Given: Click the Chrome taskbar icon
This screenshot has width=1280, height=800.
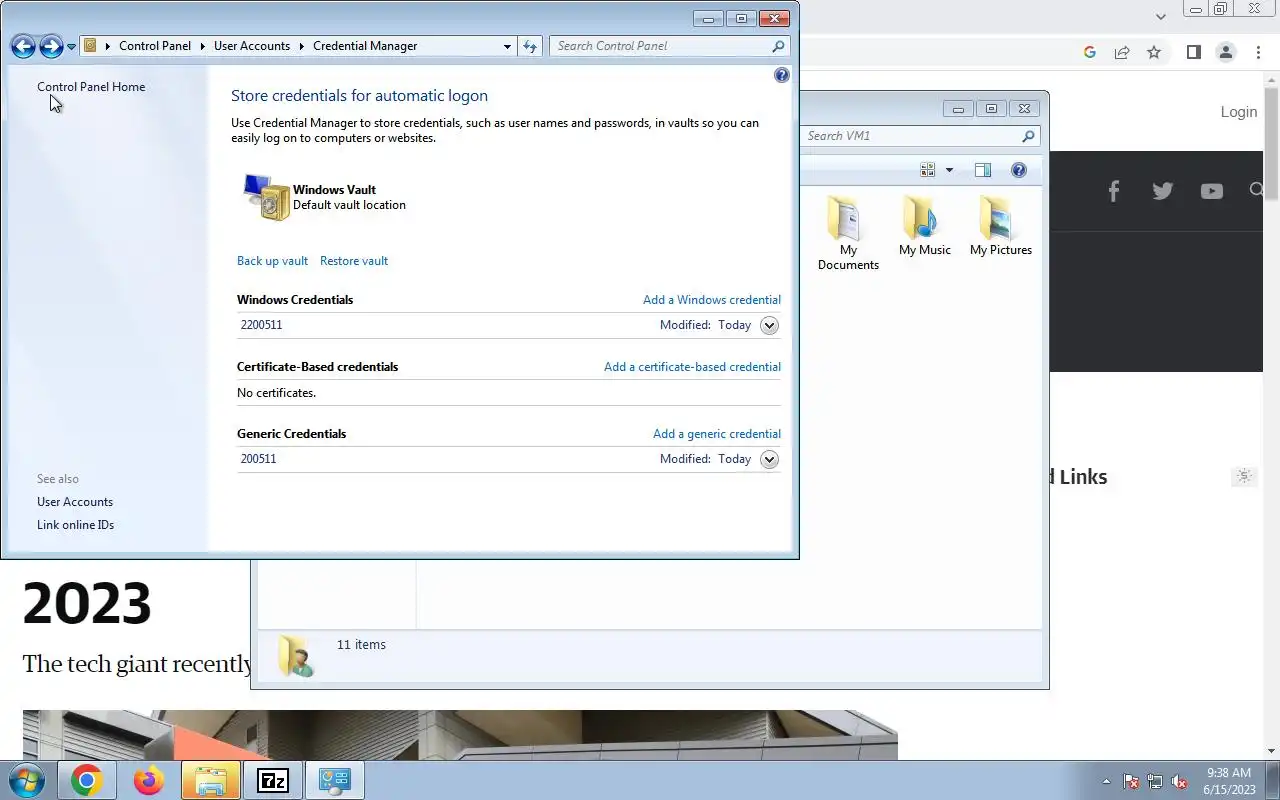Looking at the screenshot, I should point(86,780).
